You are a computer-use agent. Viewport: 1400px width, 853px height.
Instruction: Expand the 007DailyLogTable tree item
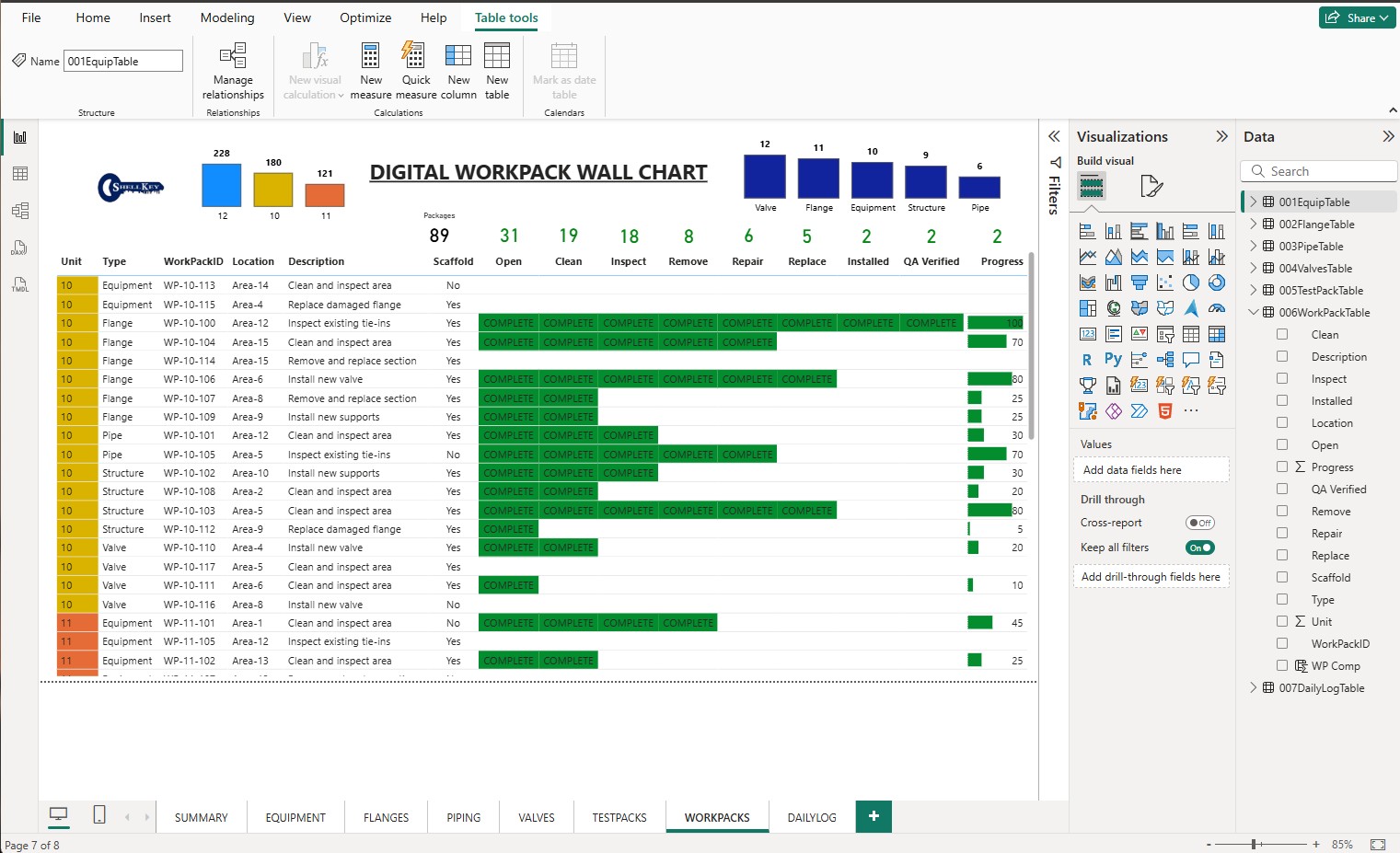point(1254,687)
